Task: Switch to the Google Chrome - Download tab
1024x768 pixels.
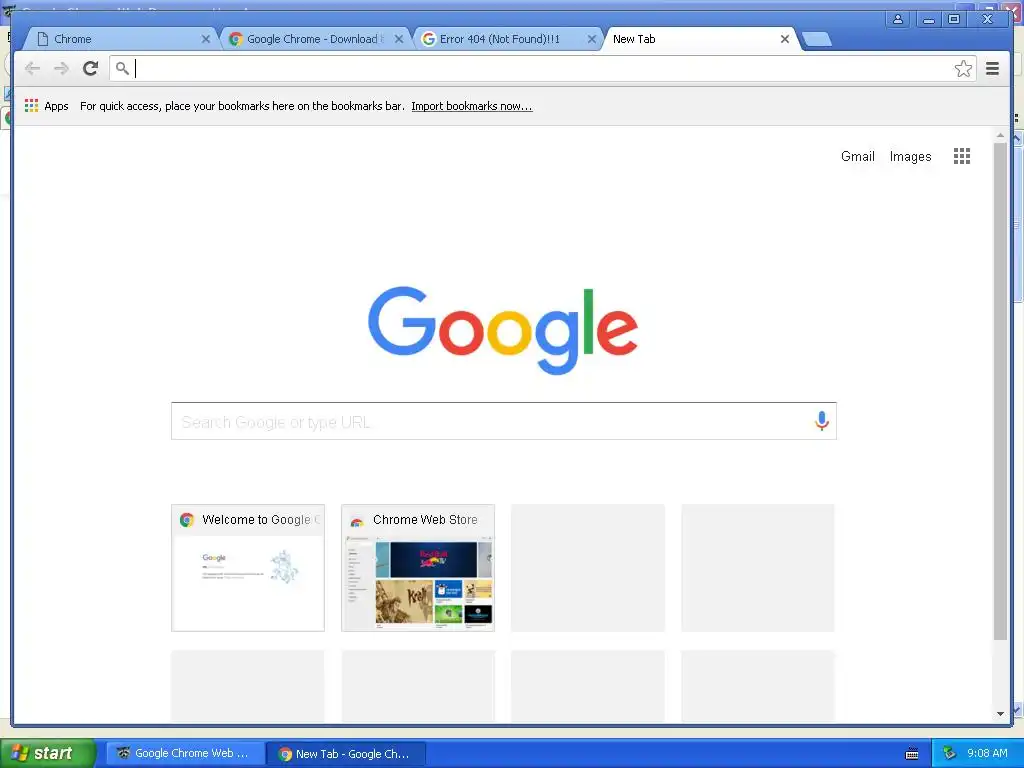Action: point(315,39)
